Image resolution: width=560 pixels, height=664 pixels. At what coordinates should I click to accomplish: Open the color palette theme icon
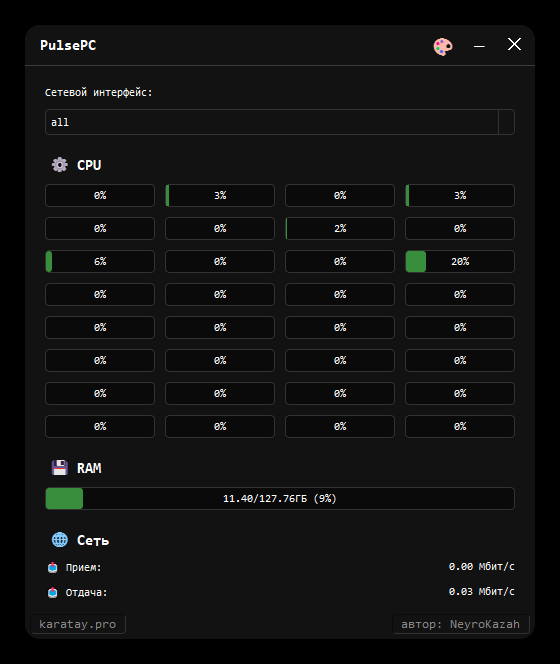click(443, 46)
